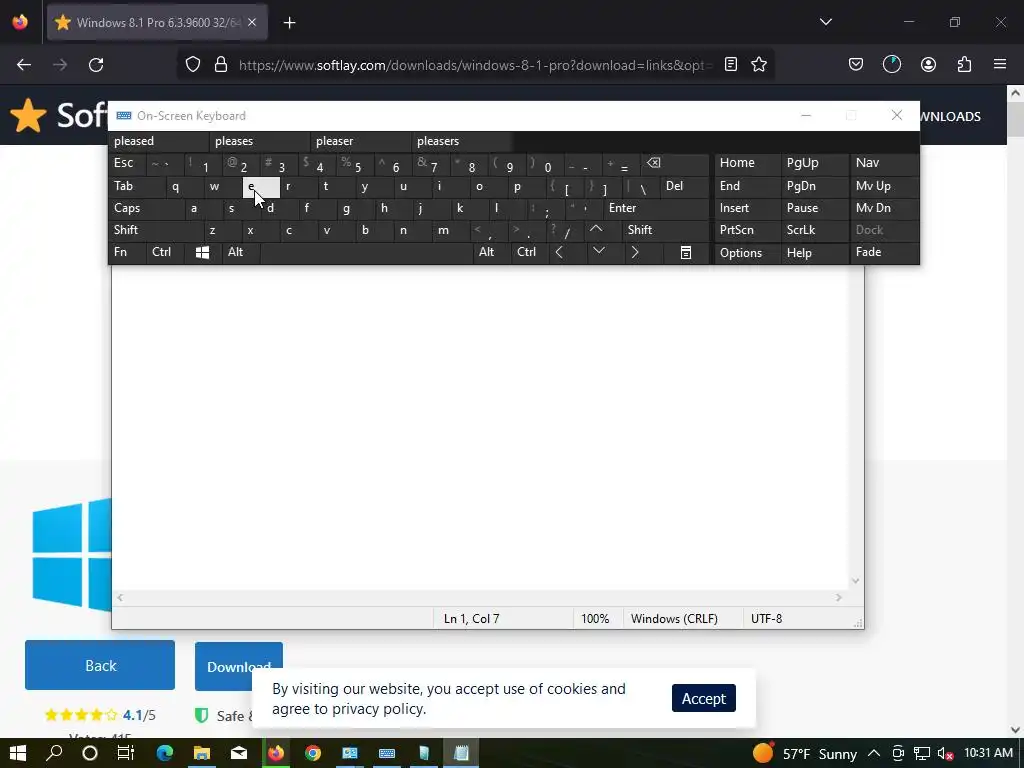This screenshot has width=1024, height=768.
Task: Choose the 'pleases' text suggestion
Action: (260, 141)
